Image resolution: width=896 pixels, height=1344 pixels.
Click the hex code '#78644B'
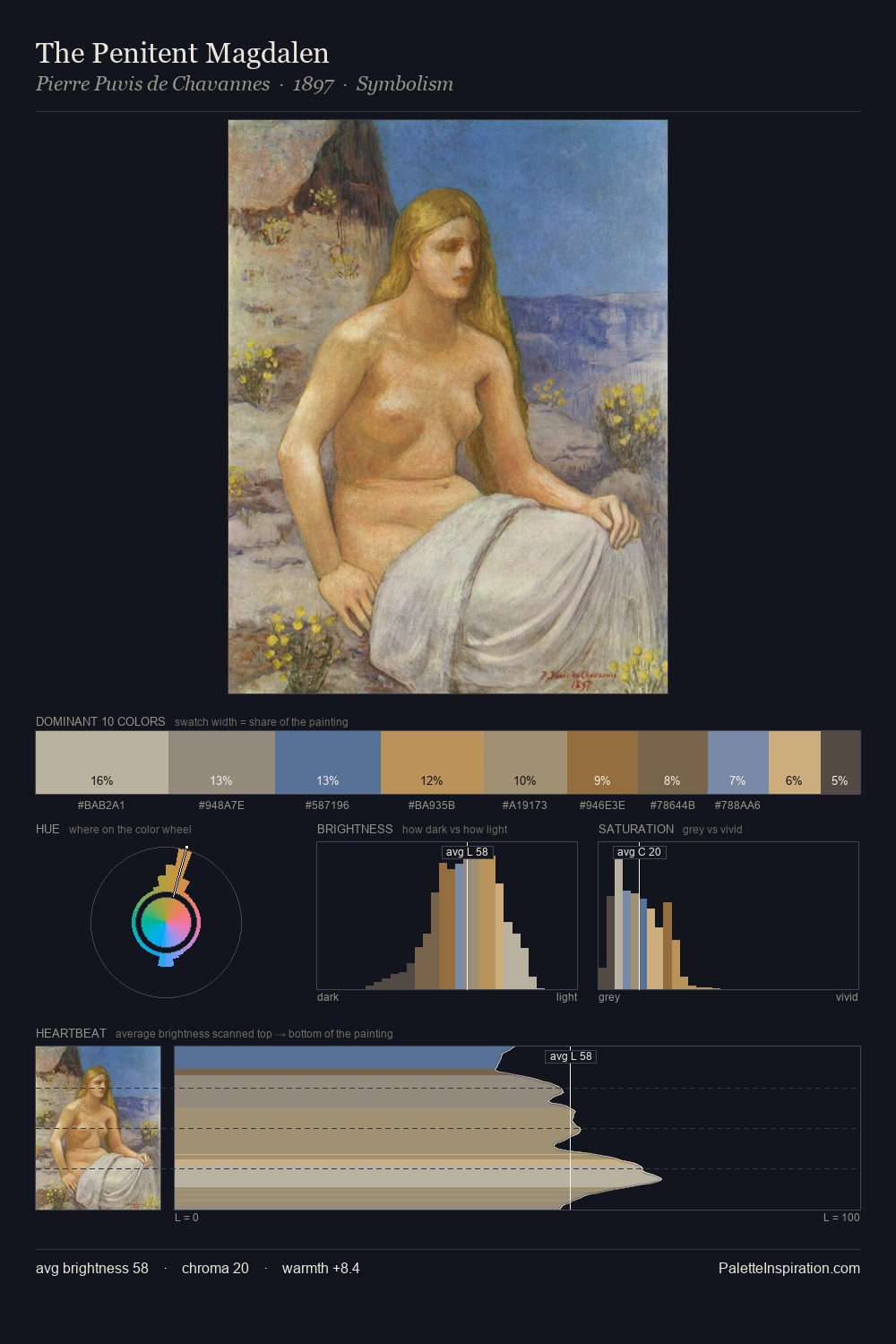pyautogui.click(x=673, y=805)
